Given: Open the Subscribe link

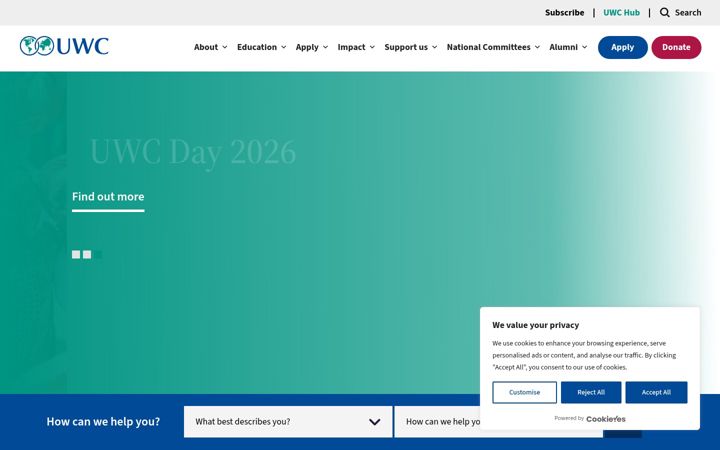Looking at the screenshot, I should (564, 12).
